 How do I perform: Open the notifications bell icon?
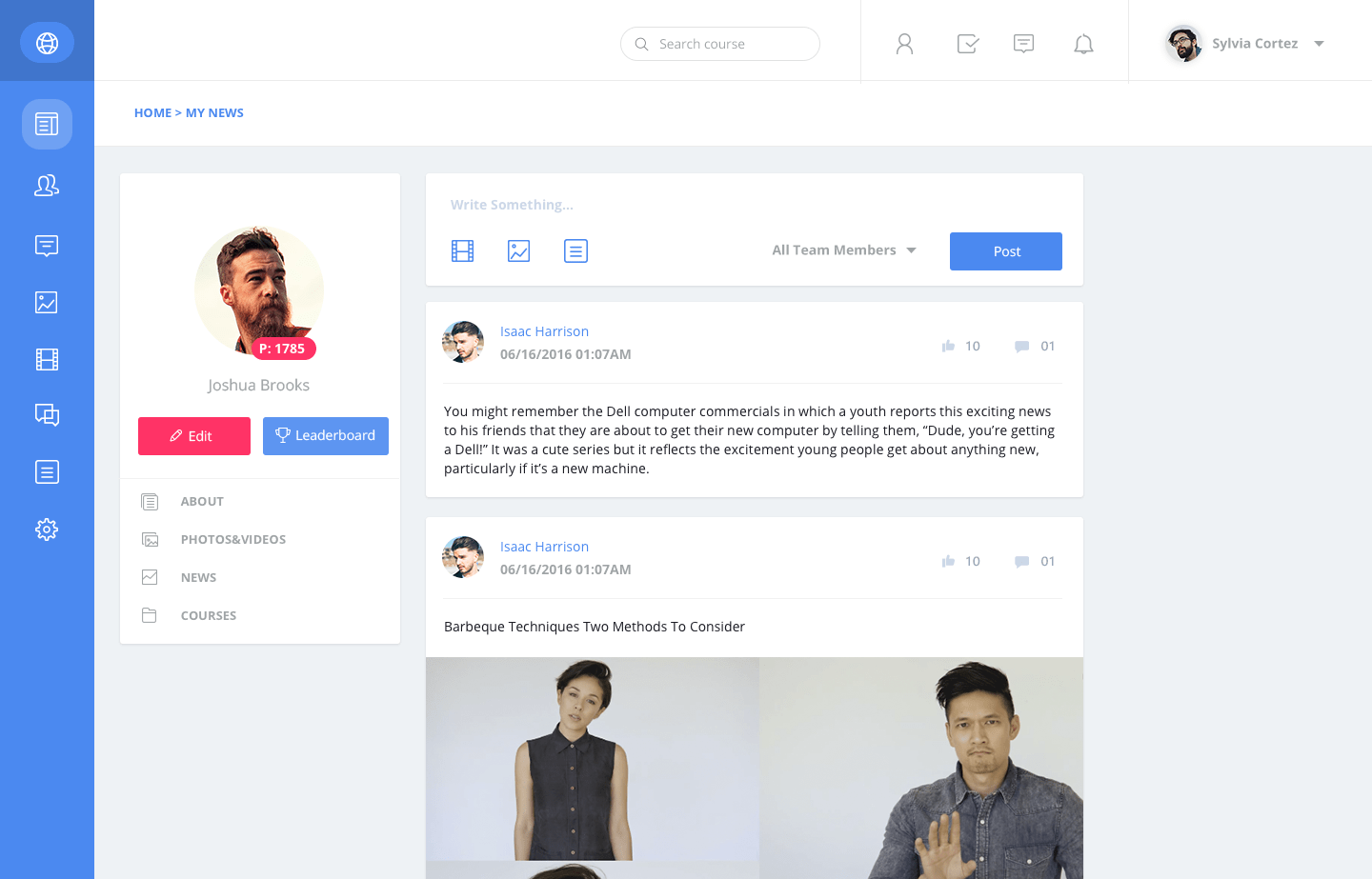point(1083,44)
